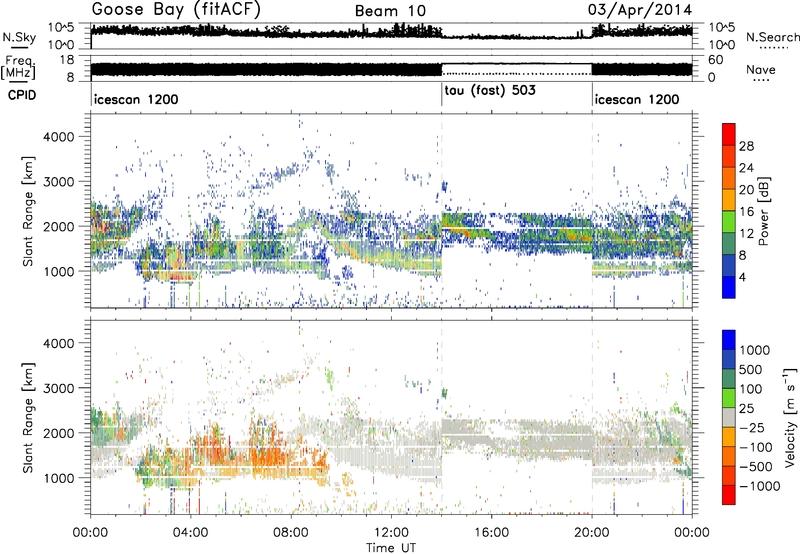Click the 'Slant Range [km]' label of the power panel

(x=28, y=211)
